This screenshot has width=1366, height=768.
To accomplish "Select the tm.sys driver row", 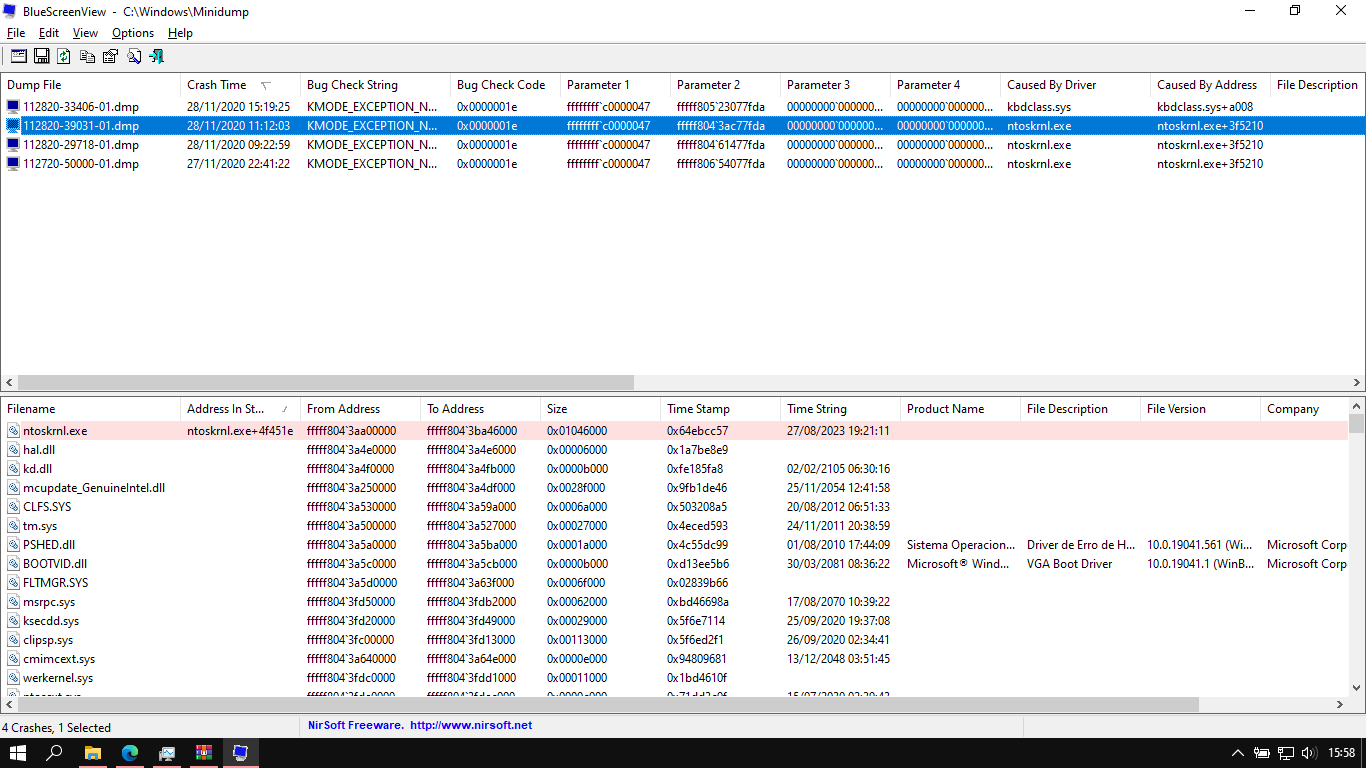I will point(674,526).
